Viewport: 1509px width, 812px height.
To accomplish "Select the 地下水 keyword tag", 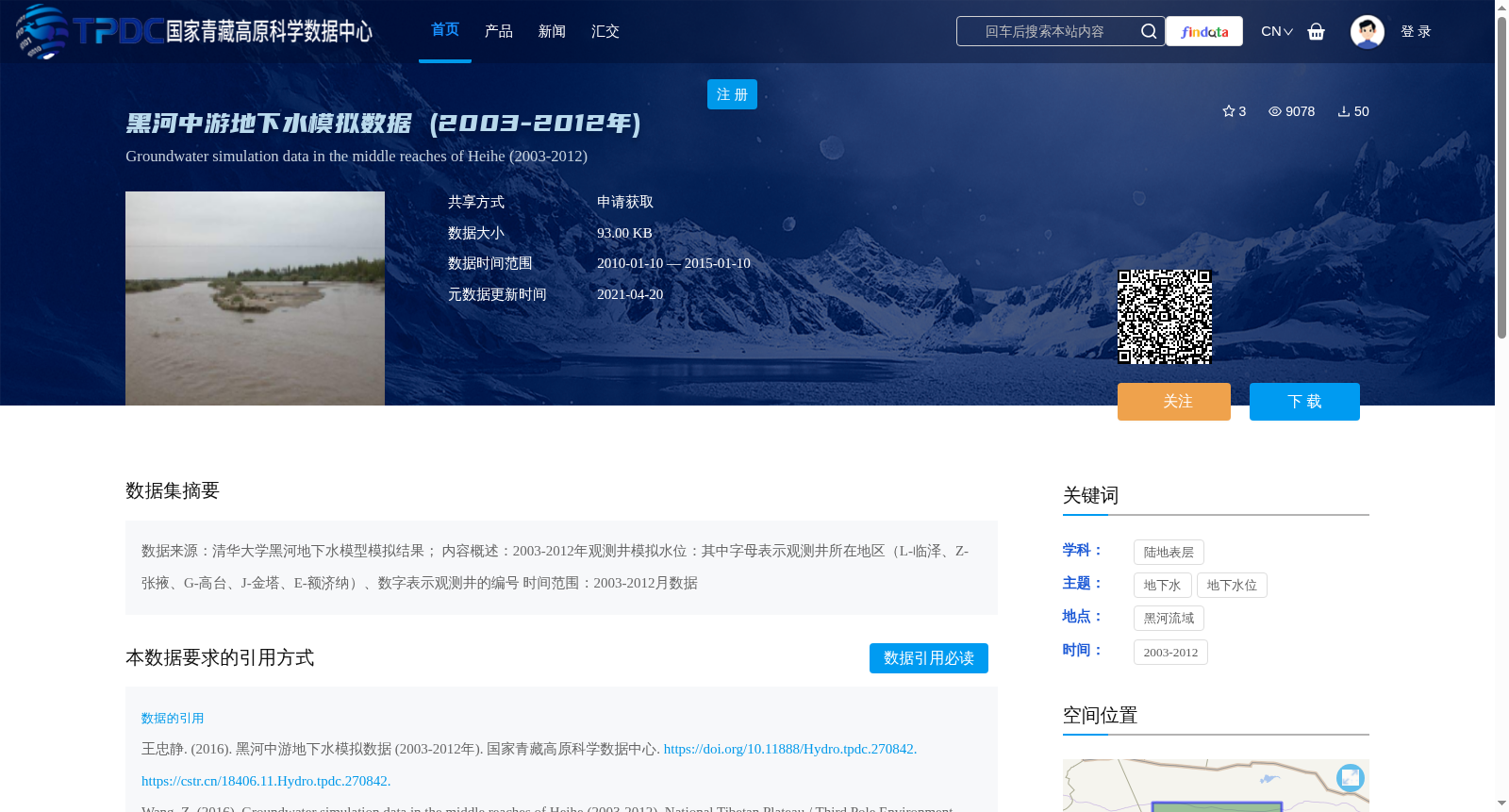I will pyautogui.click(x=1162, y=585).
